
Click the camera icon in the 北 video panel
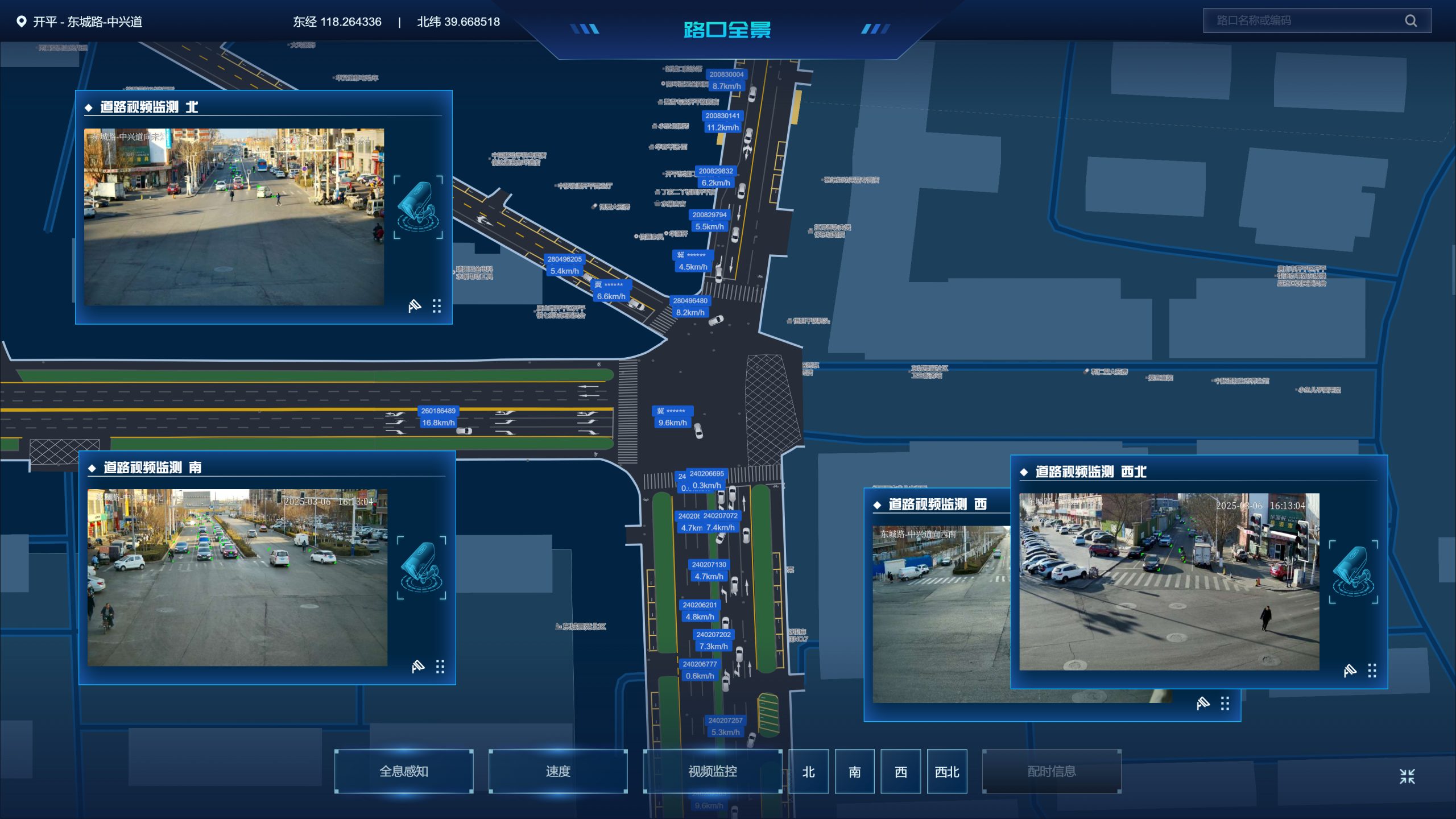pos(418,207)
